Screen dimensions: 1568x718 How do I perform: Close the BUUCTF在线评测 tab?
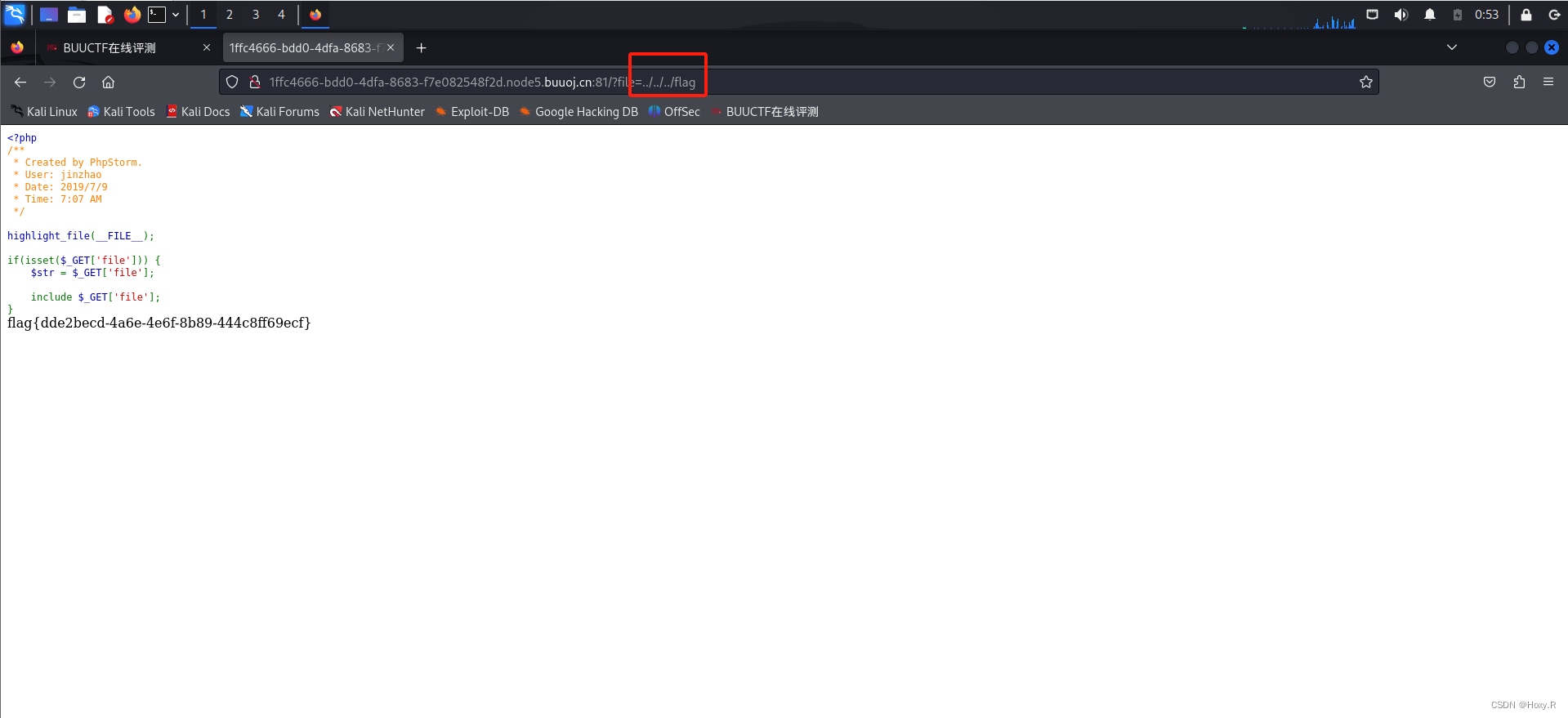[207, 47]
